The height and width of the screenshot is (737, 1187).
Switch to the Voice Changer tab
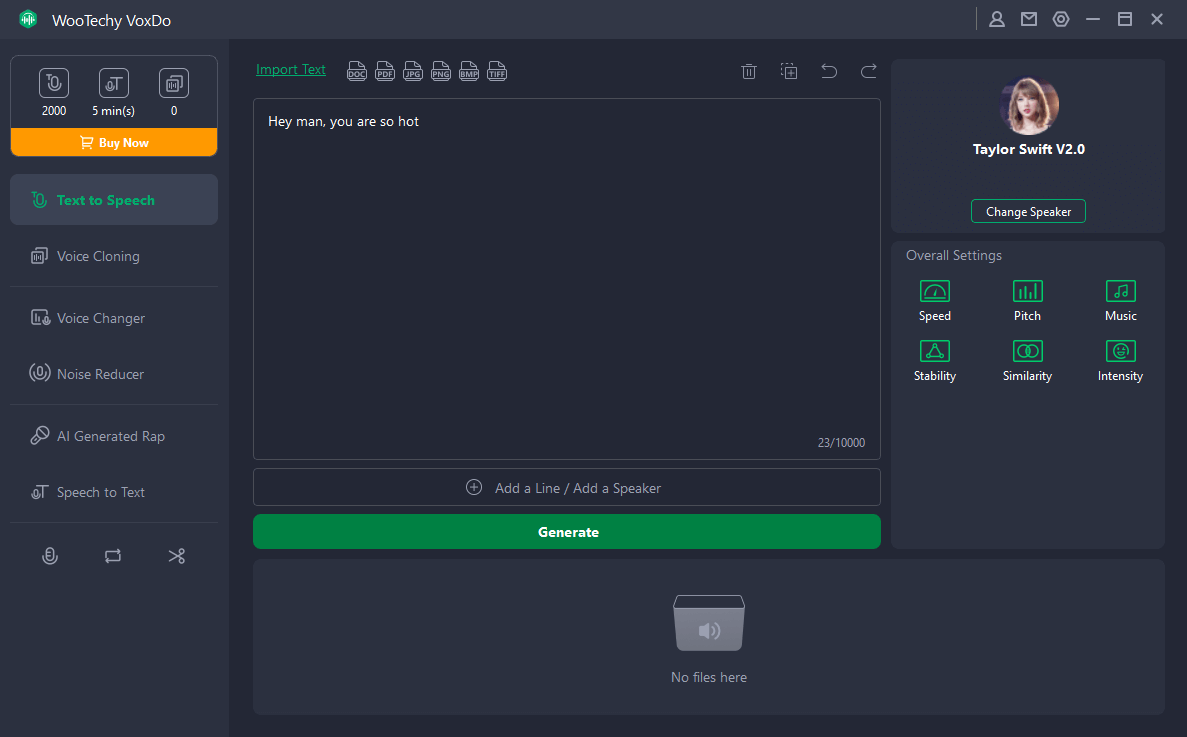[x=101, y=318]
